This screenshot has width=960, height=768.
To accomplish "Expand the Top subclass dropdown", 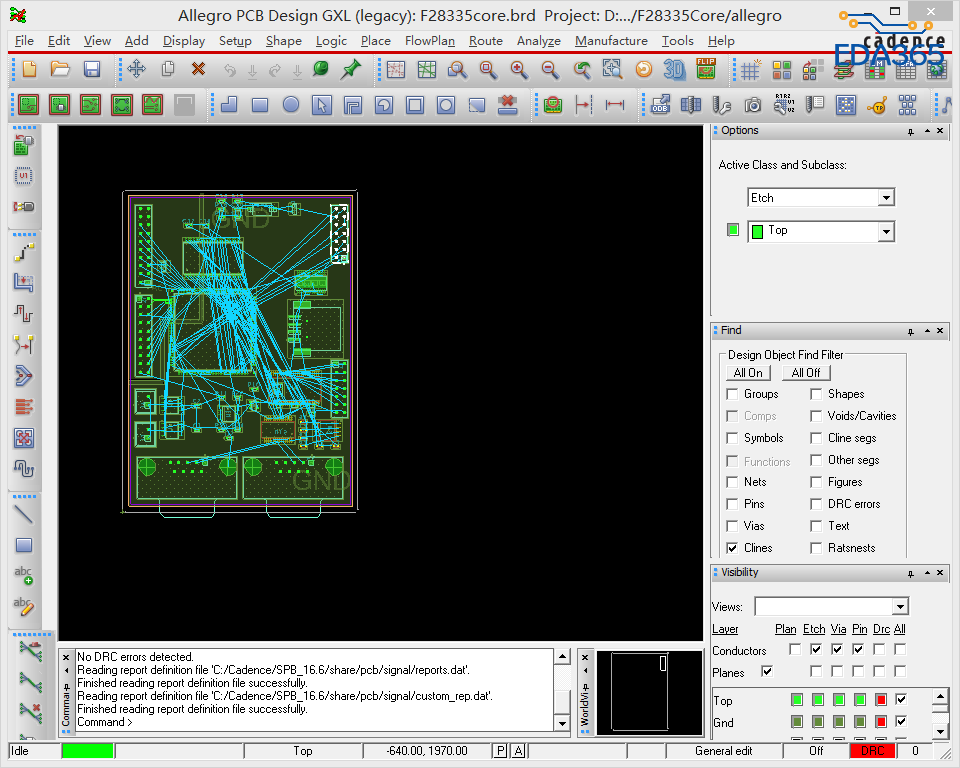I will click(885, 231).
